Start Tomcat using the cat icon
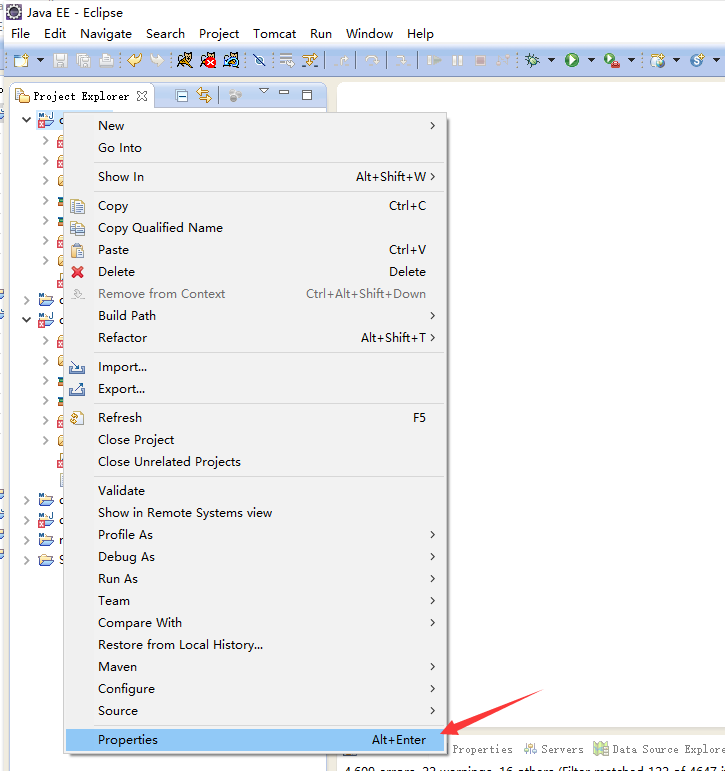The height and width of the screenshot is (771, 725). pyautogui.click(x=184, y=60)
